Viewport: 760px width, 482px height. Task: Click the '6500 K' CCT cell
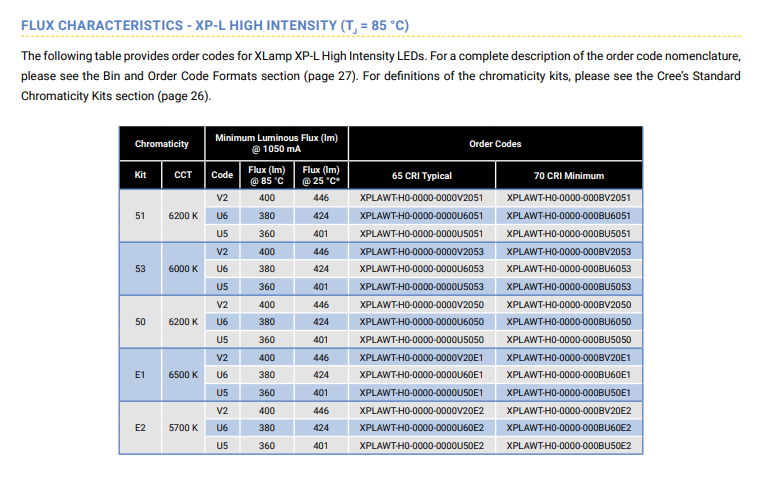tap(183, 375)
